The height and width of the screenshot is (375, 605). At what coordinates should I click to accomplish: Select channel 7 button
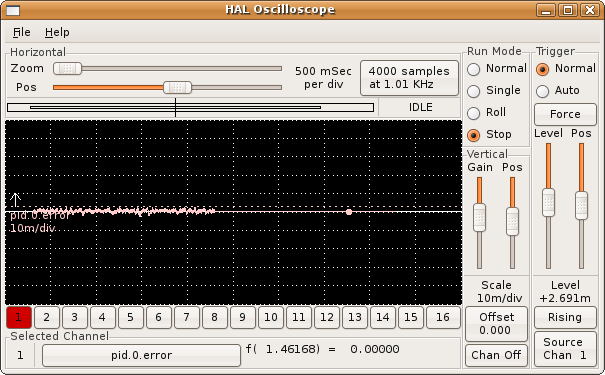coord(186,318)
